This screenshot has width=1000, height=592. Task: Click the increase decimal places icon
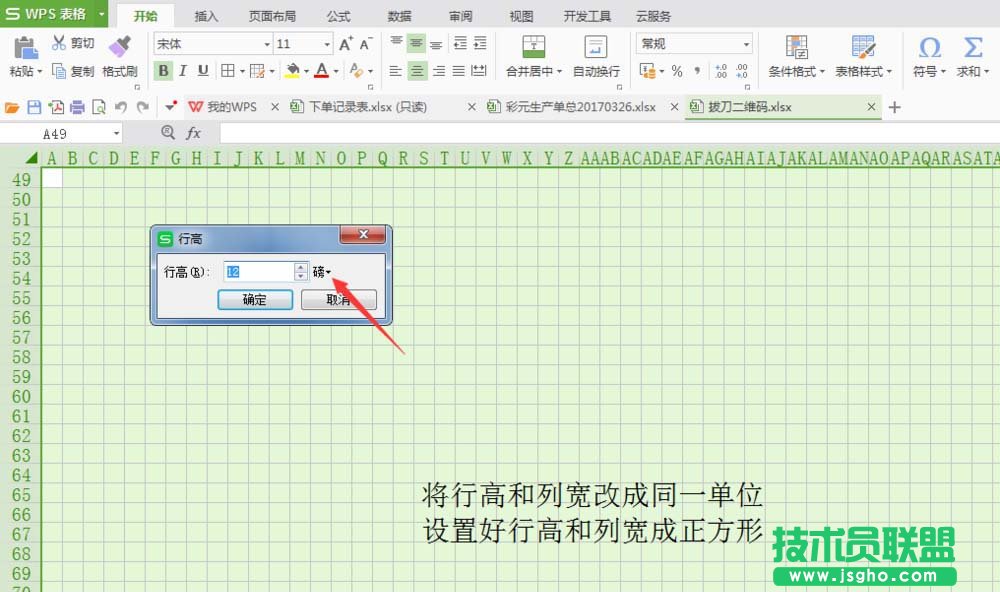[x=720, y=70]
